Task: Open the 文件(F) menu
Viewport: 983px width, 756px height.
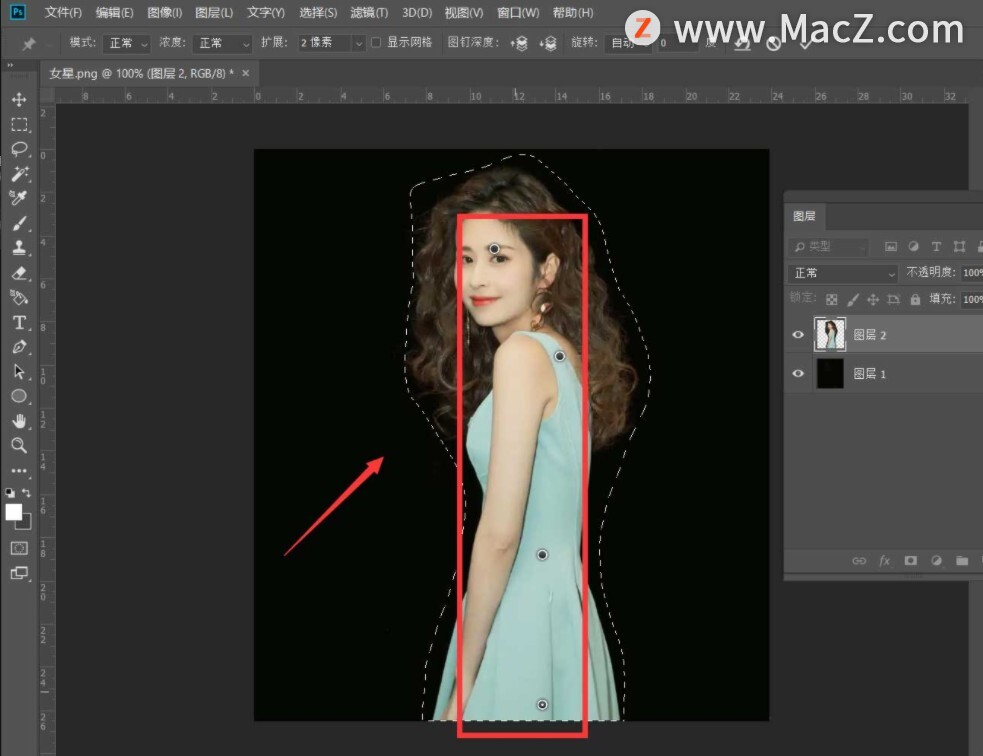Action: (x=63, y=13)
